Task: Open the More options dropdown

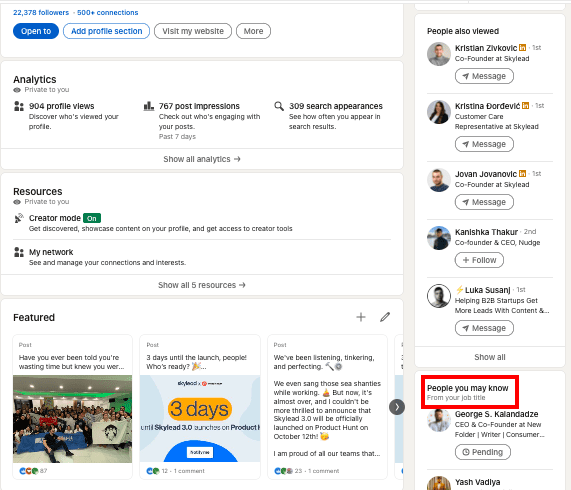Action: pyautogui.click(x=253, y=31)
